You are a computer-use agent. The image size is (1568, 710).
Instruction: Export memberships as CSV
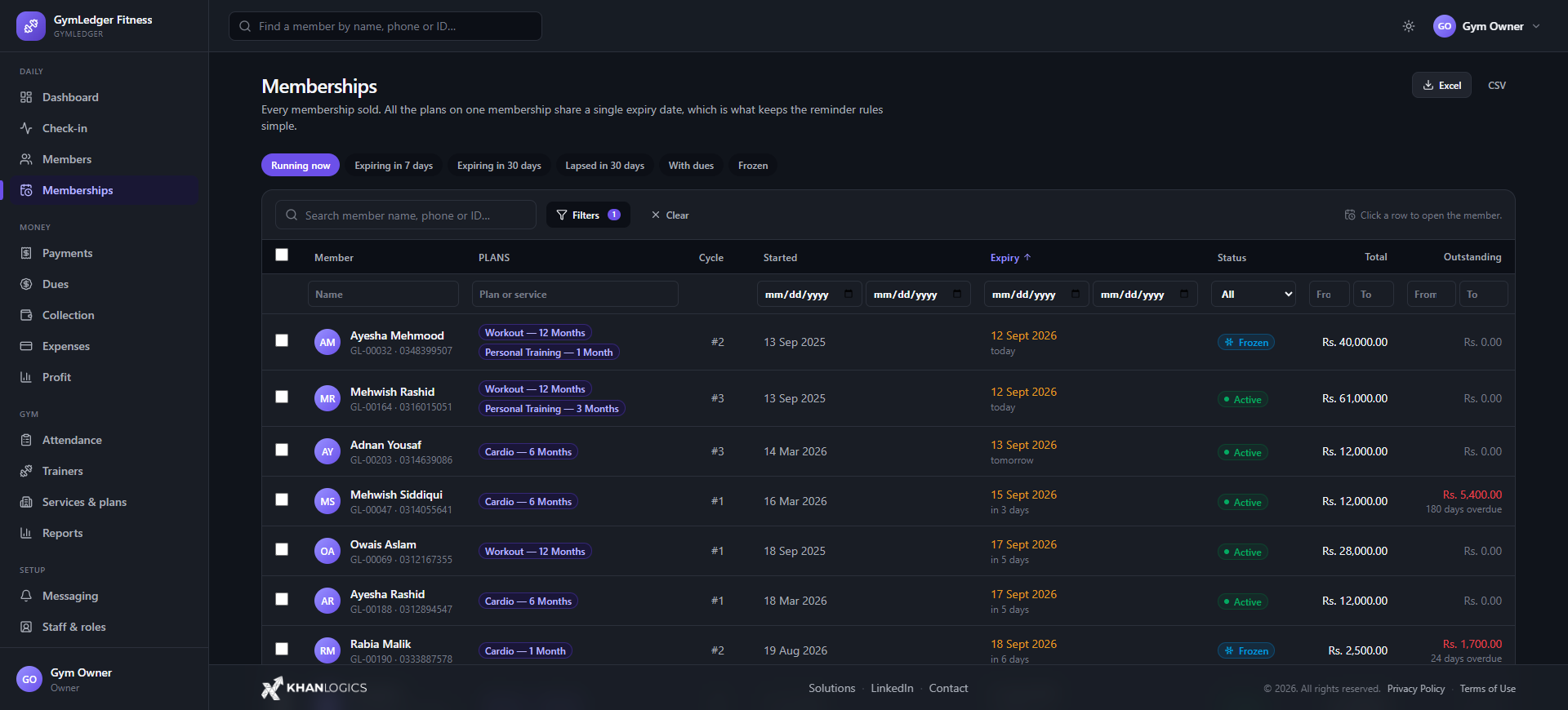(x=1497, y=85)
